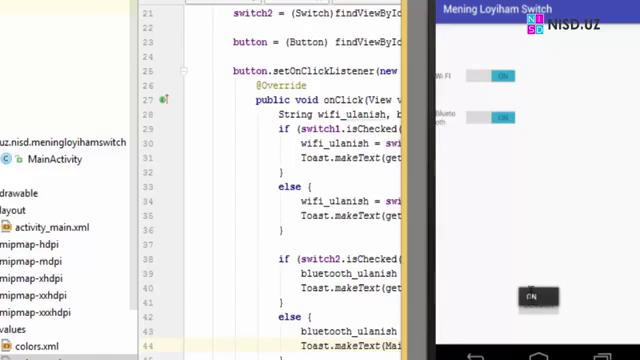Click line number 44 in gutter

coord(148,346)
